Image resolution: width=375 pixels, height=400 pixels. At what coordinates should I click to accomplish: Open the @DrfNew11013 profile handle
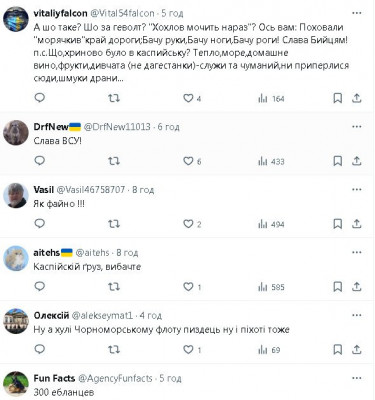(117, 127)
